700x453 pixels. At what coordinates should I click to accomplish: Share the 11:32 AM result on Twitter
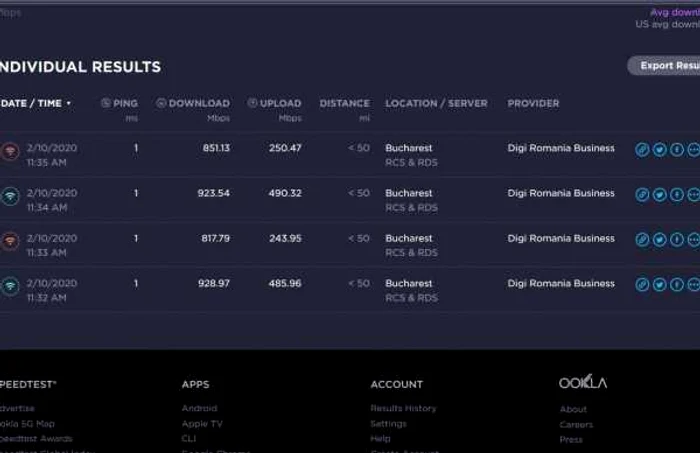[x=659, y=285]
